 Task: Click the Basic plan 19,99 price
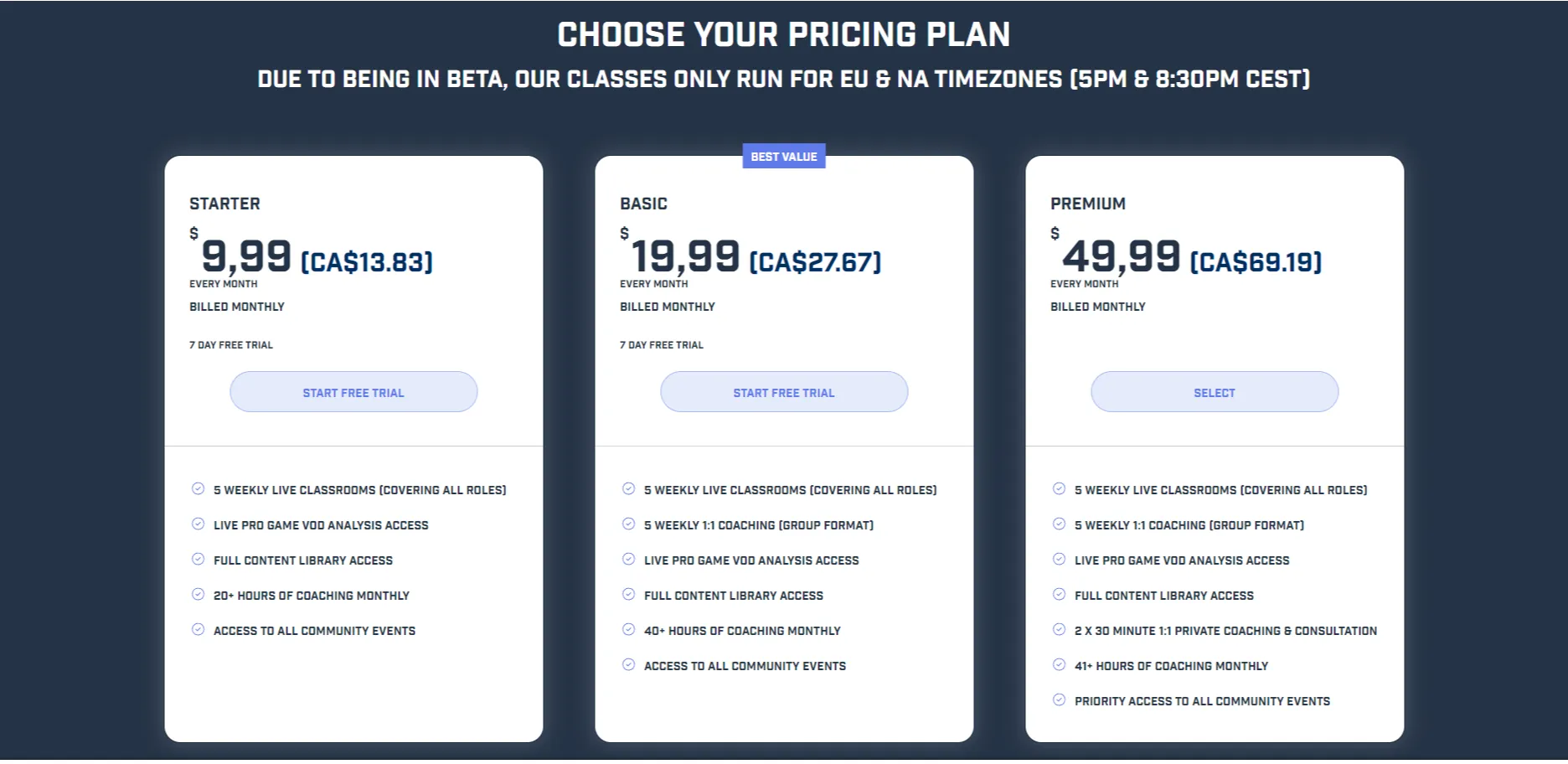click(x=685, y=256)
